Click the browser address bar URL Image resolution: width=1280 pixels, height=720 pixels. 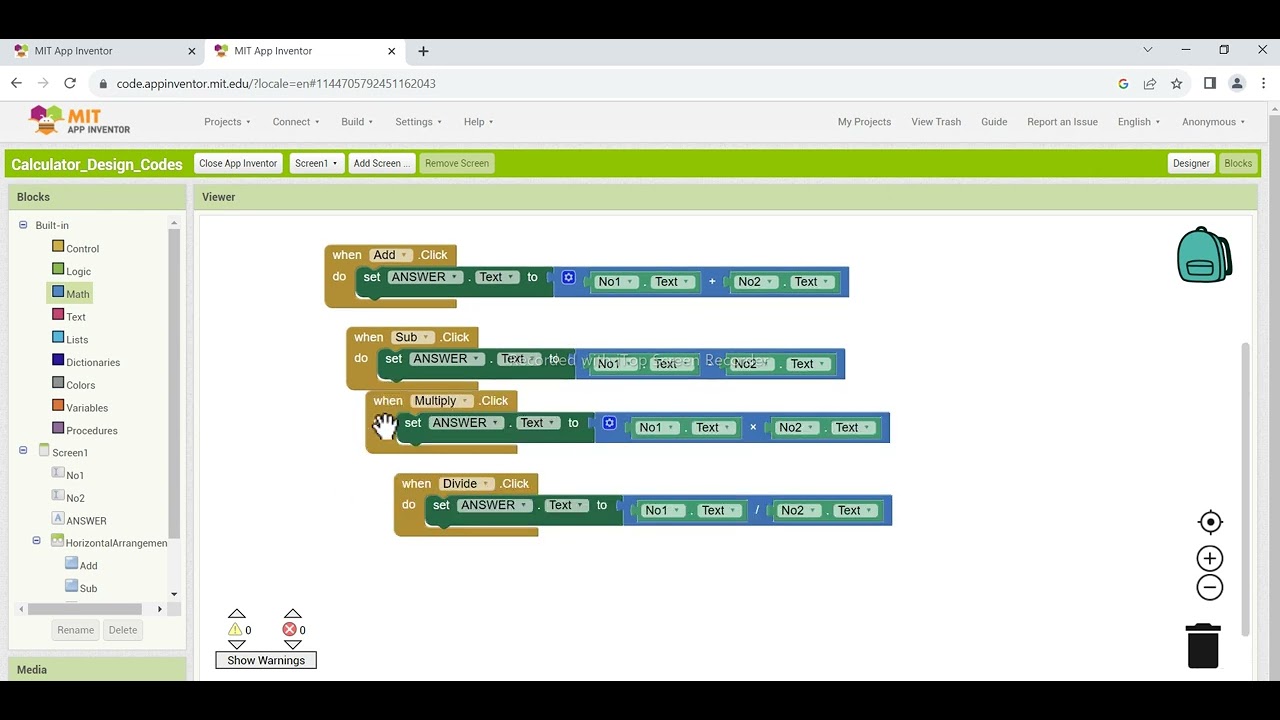(x=276, y=84)
